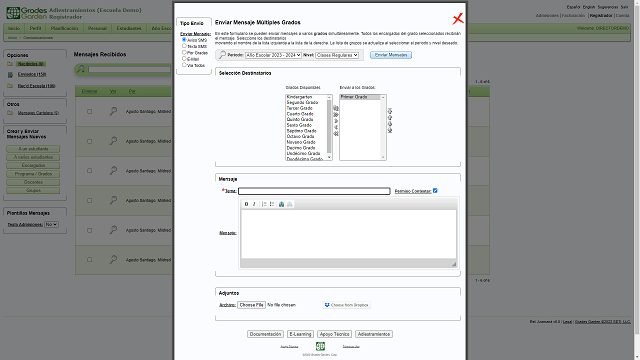
Task: Click the double left arrow between grade lists
Action: tap(336, 134)
